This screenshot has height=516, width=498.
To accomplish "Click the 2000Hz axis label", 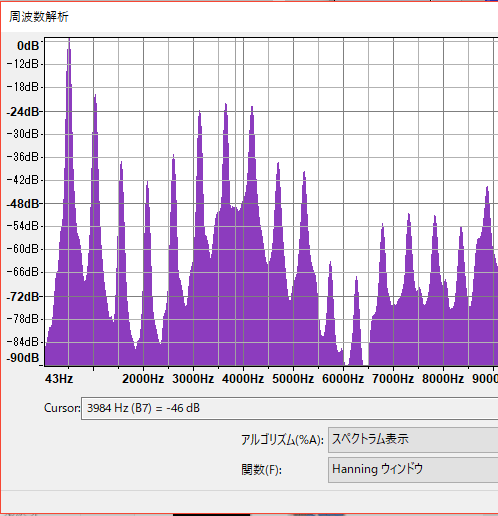I will click(143, 379).
